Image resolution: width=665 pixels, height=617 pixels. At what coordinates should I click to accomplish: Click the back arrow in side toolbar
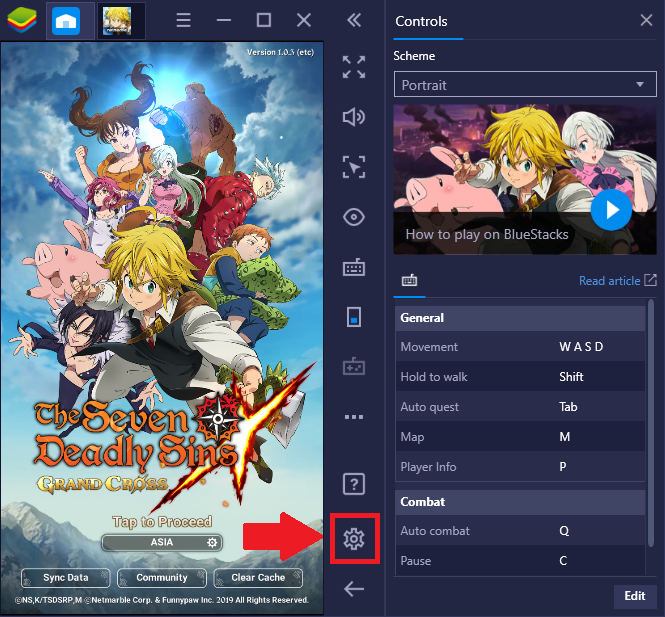pos(354,589)
